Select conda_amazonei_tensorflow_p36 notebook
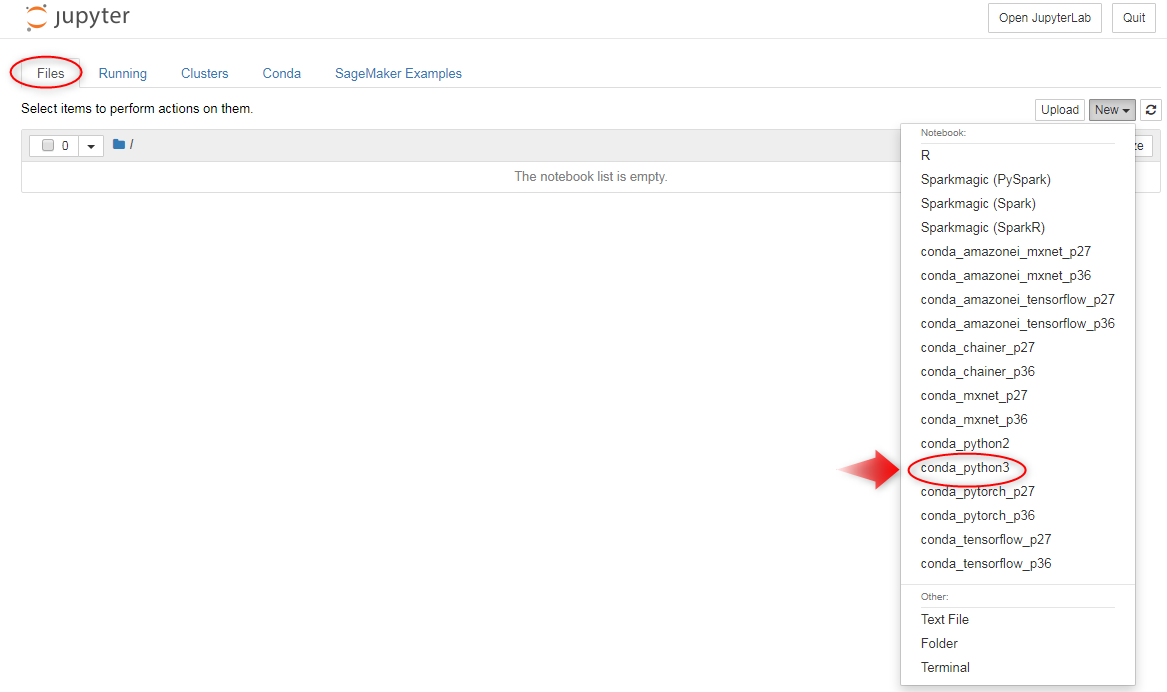1167x692 pixels. pos(1017,323)
